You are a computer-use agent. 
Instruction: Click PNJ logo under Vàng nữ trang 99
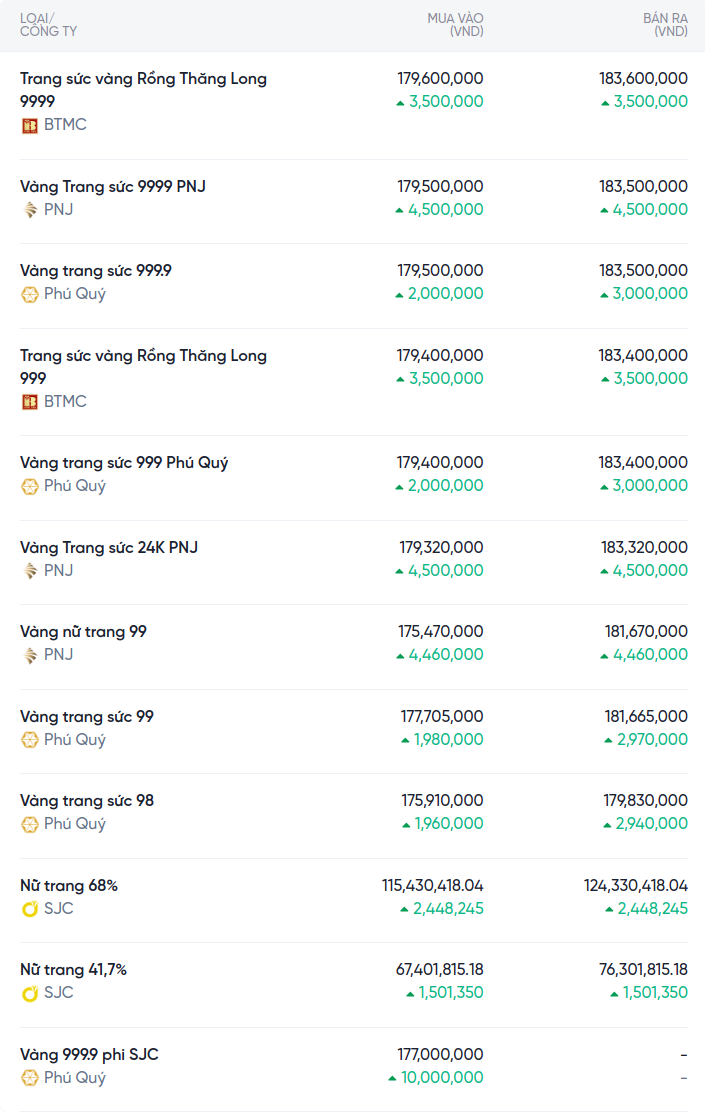(30, 655)
